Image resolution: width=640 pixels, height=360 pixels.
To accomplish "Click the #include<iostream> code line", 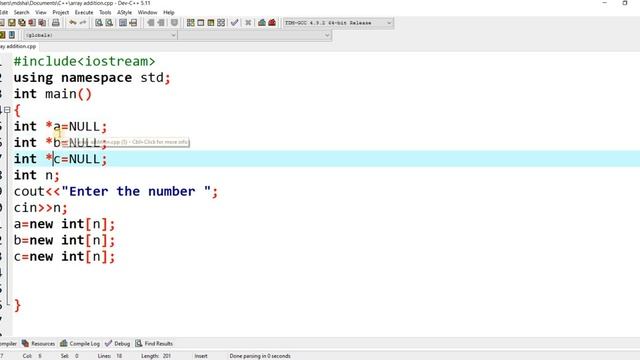I will [x=84, y=61].
